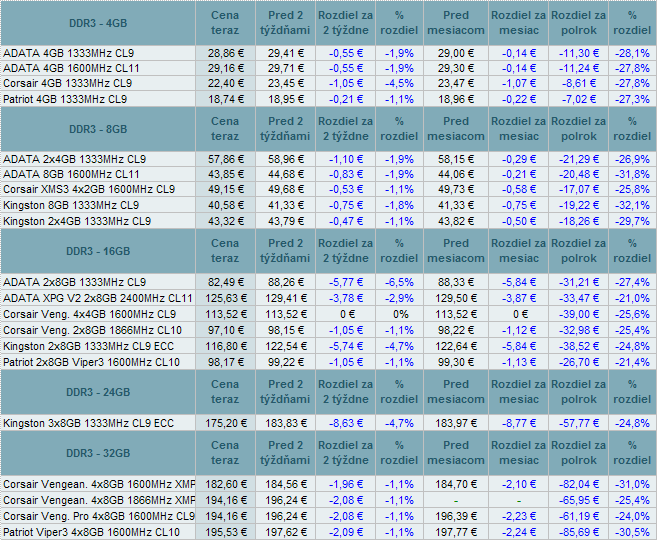Click ADATA 4GB 1600MHz CL11 product name
The width and height of the screenshot is (657, 540).
(71, 68)
